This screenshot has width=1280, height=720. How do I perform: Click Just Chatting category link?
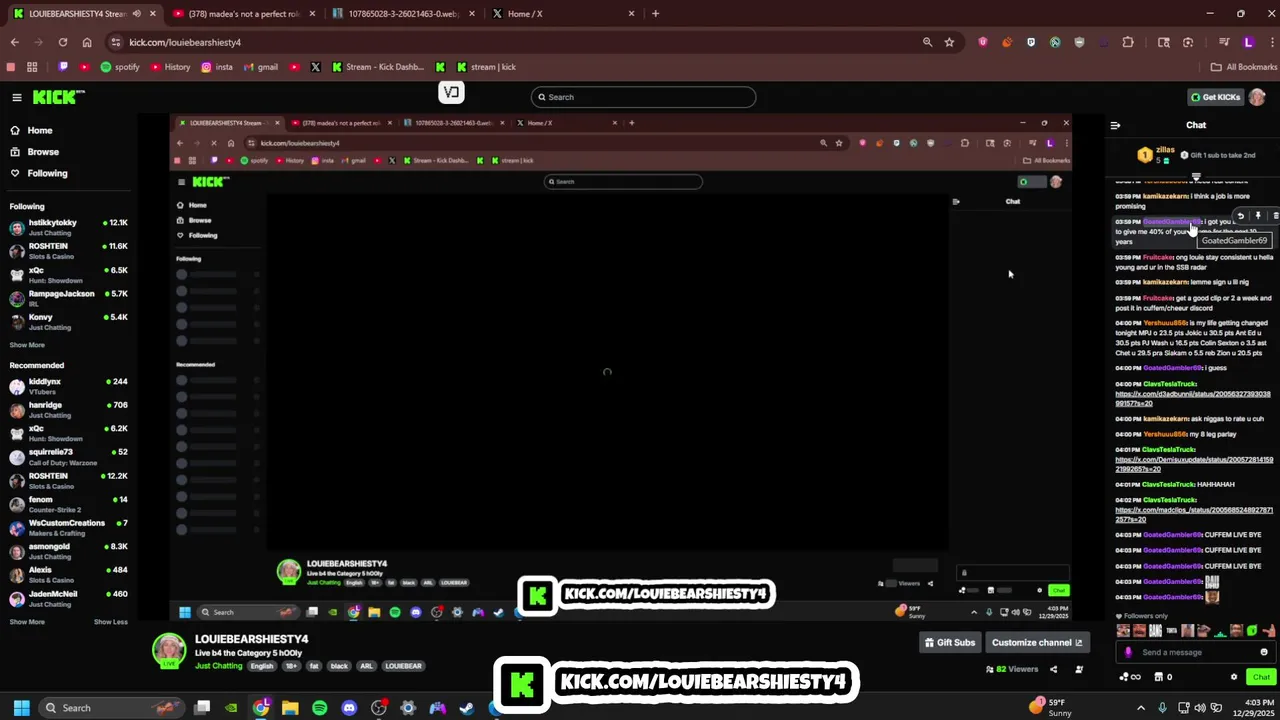[218, 666]
